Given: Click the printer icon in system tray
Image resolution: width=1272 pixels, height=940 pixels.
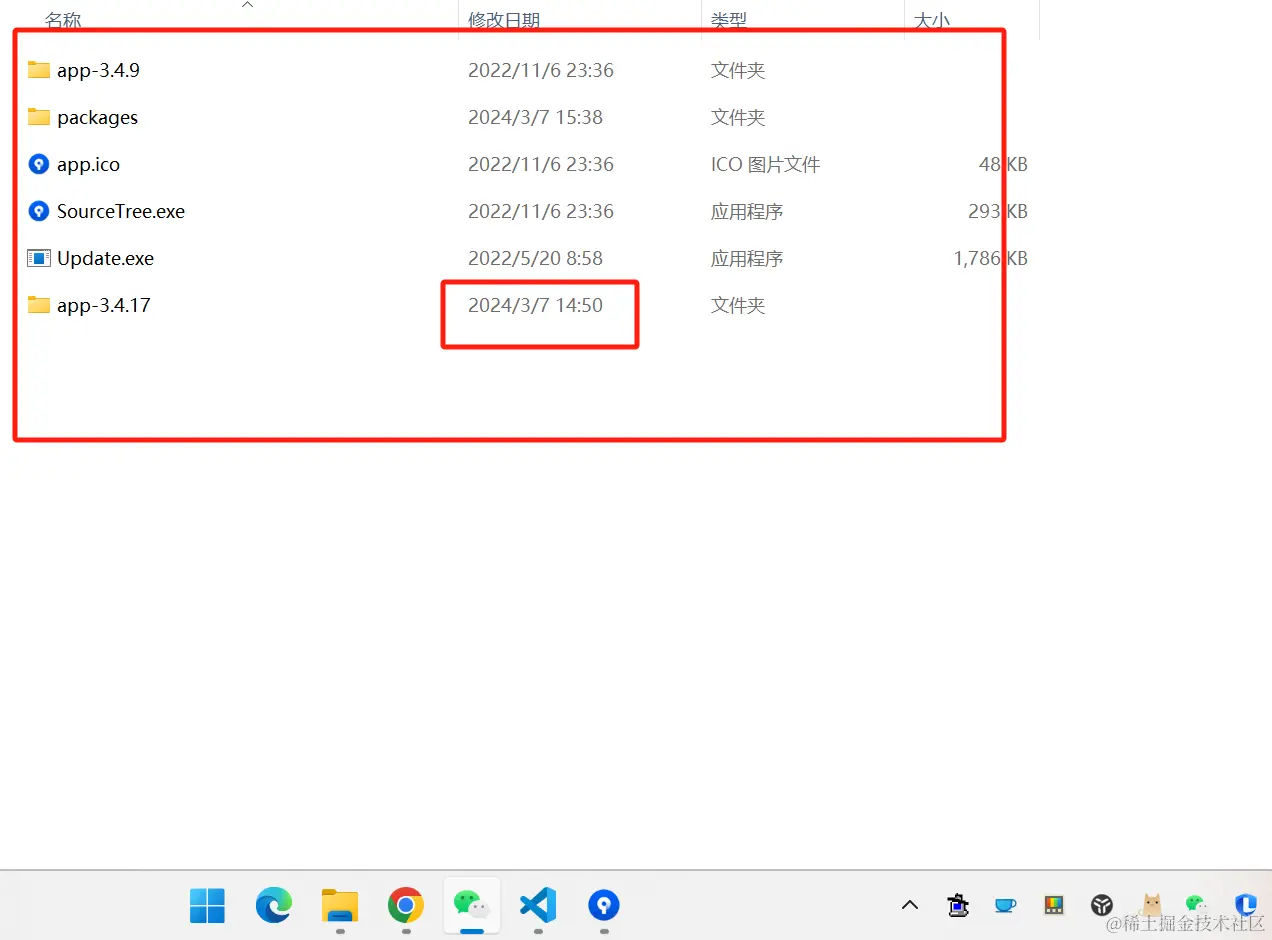Looking at the screenshot, I should click(x=957, y=905).
